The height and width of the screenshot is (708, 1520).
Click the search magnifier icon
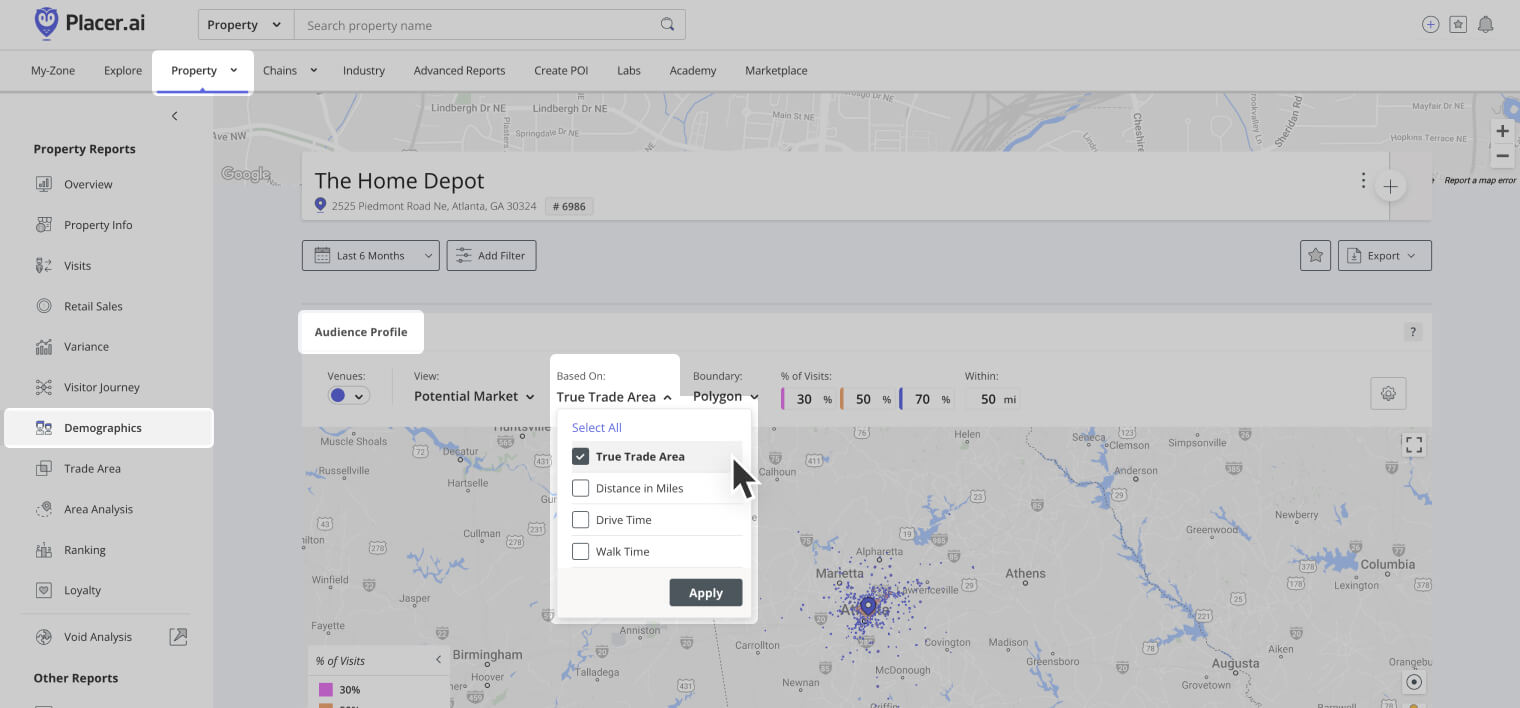point(668,25)
